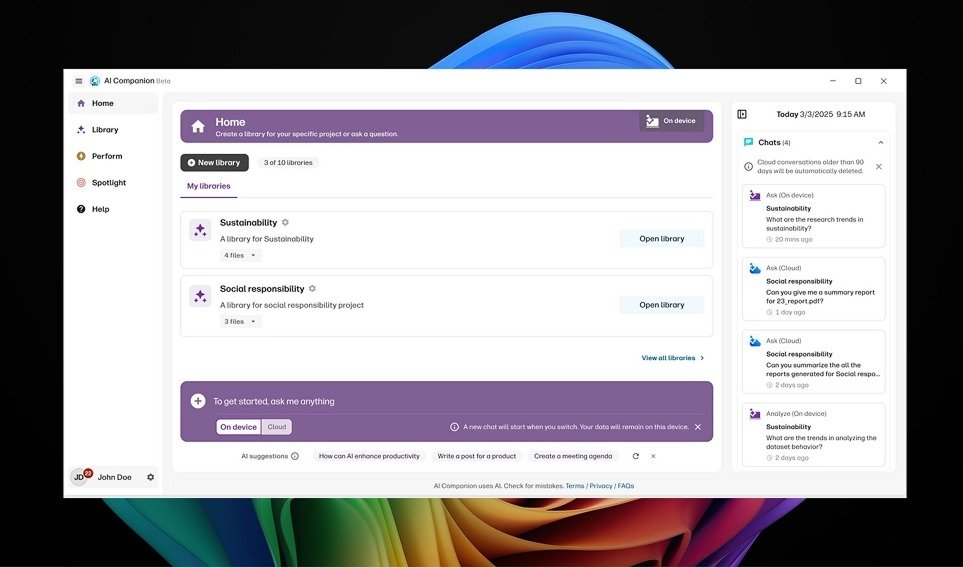
Task: Expand the 4 files dropdown
Action: (x=240, y=255)
